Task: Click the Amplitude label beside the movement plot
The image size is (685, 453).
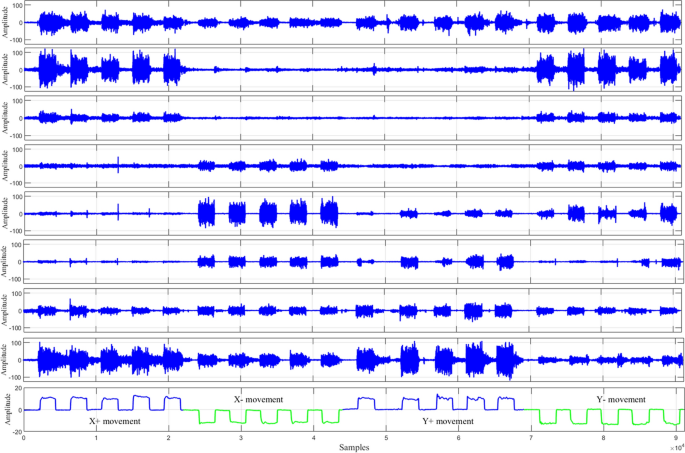Action: pyautogui.click(x=6, y=409)
